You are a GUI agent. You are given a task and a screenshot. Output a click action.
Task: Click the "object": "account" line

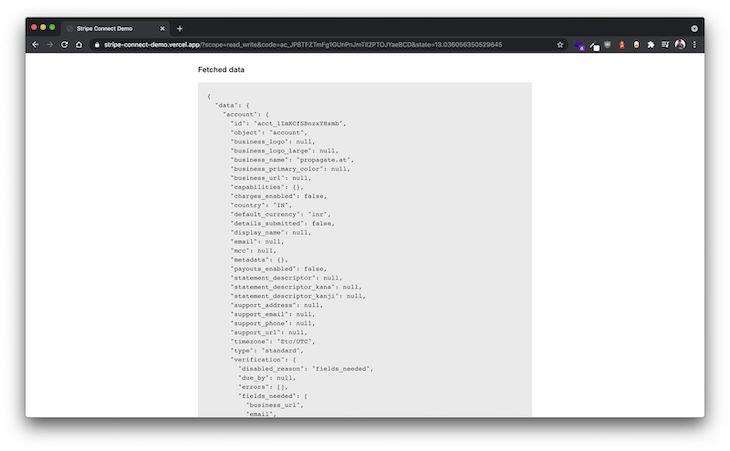[x=269, y=133]
